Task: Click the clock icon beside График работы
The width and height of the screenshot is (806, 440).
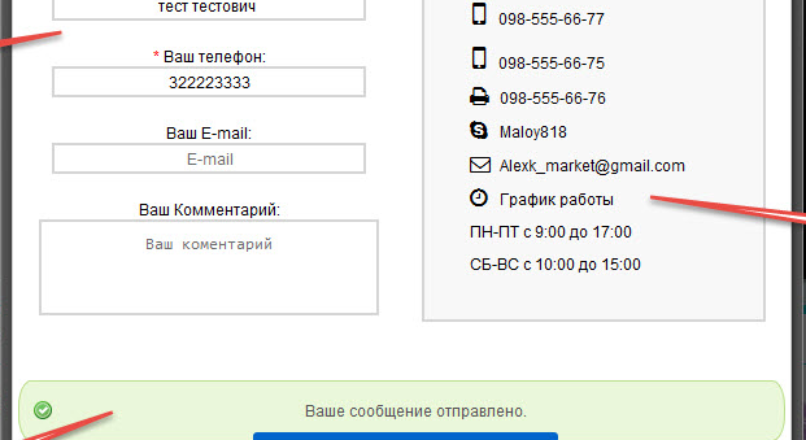Action: tap(479, 198)
